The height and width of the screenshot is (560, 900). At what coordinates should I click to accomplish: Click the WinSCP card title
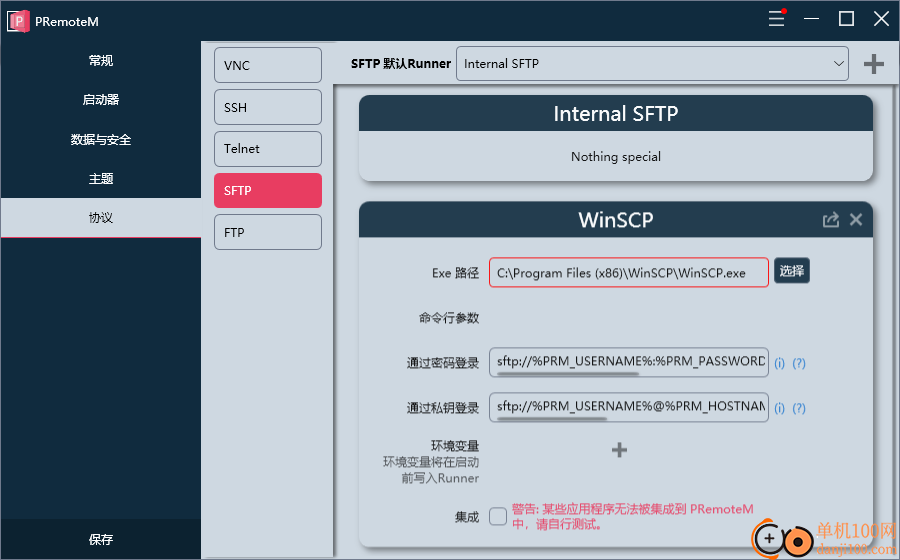click(616, 220)
